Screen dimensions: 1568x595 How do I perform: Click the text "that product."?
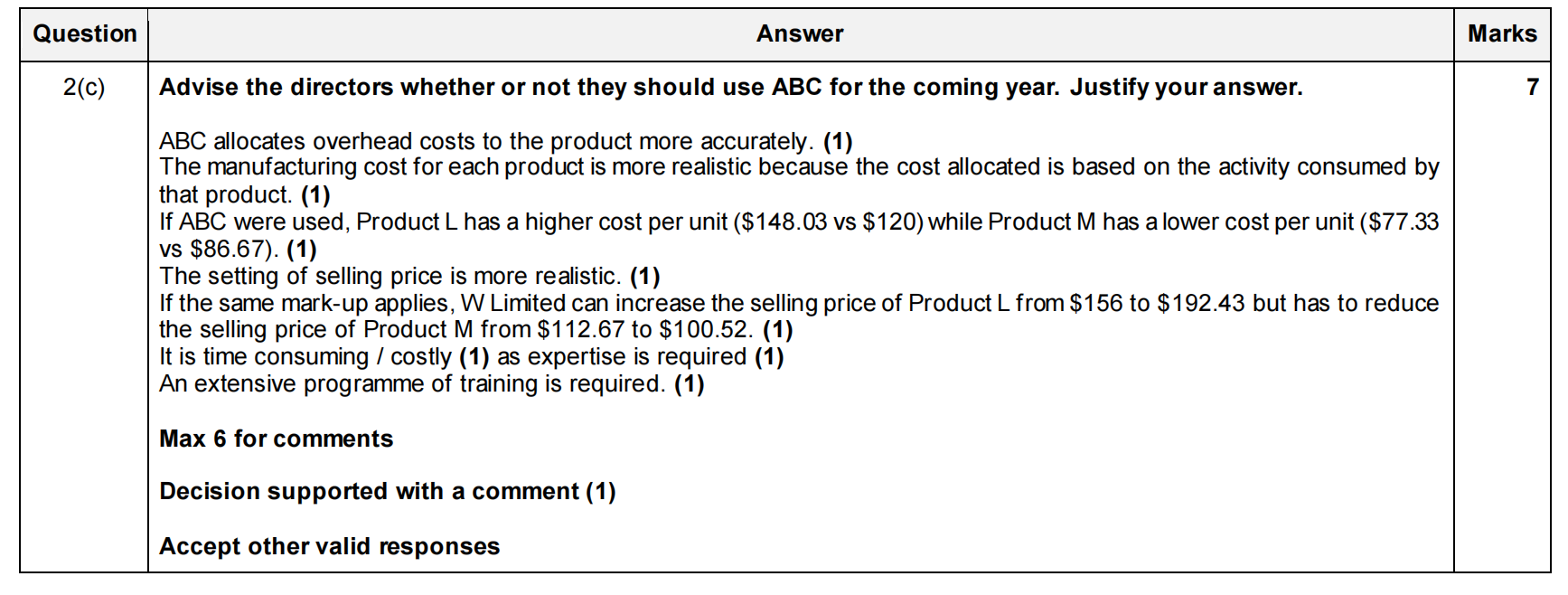point(226,195)
